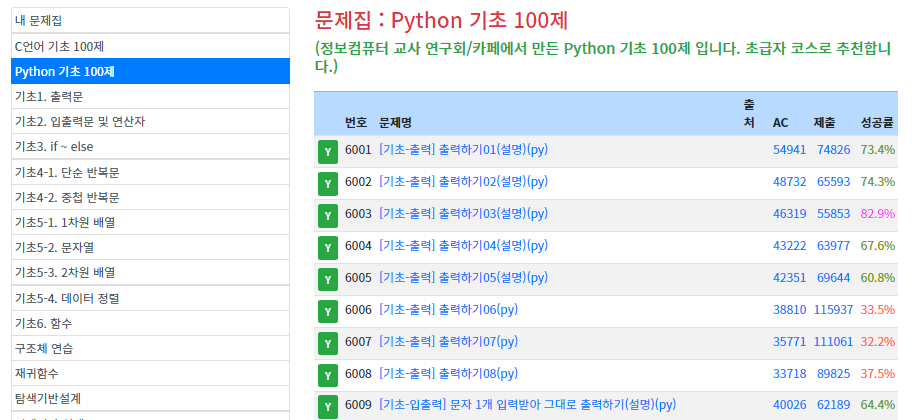
Task: Click the green Y badge for problem 6001
Action: click(328, 152)
